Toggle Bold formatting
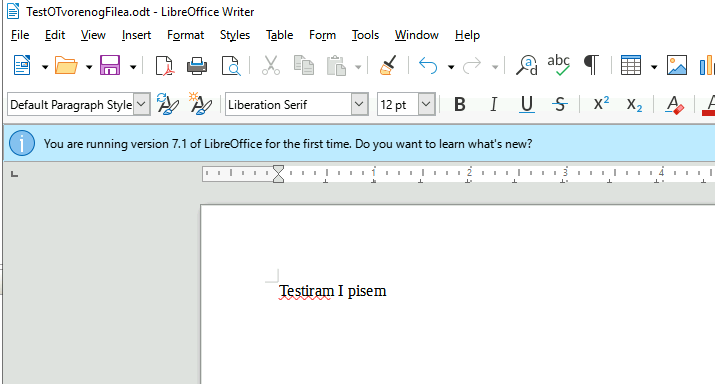Screen dimensions: 715x384 [x=460, y=105]
